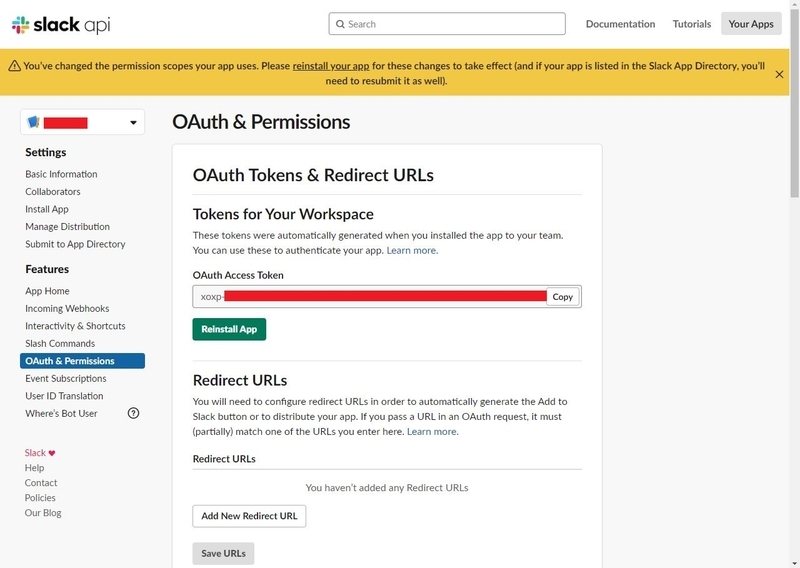
Task: Select Event Subscriptions in sidebar
Action: pos(66,378)
